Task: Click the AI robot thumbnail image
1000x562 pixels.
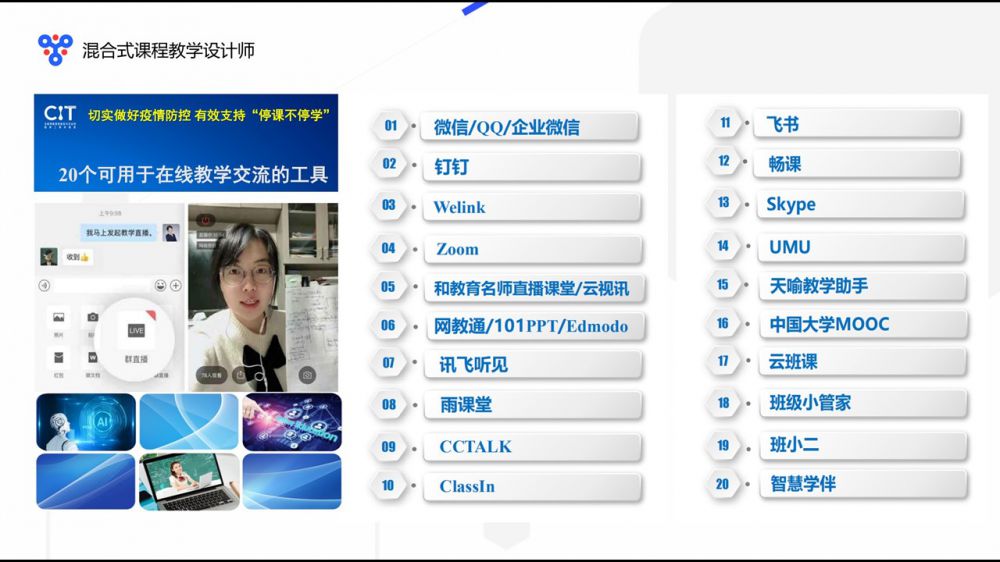Action: click(86, 422)
